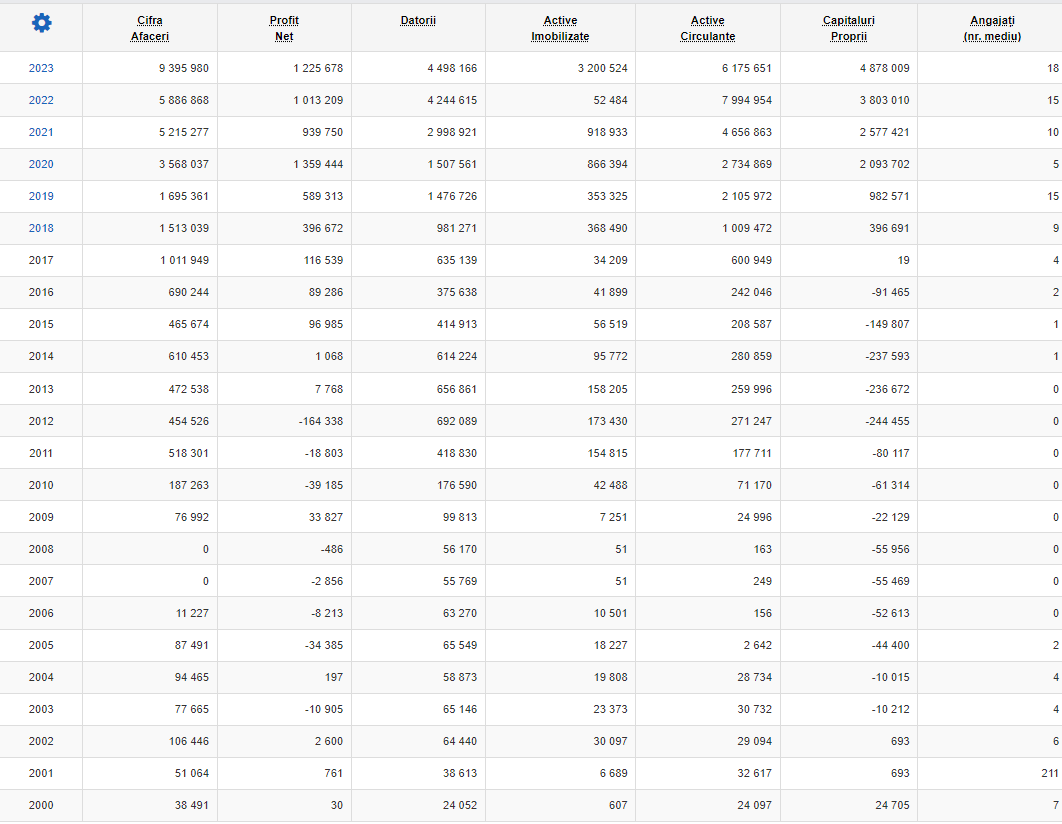Select the -10 905 net profit cell

284,709
